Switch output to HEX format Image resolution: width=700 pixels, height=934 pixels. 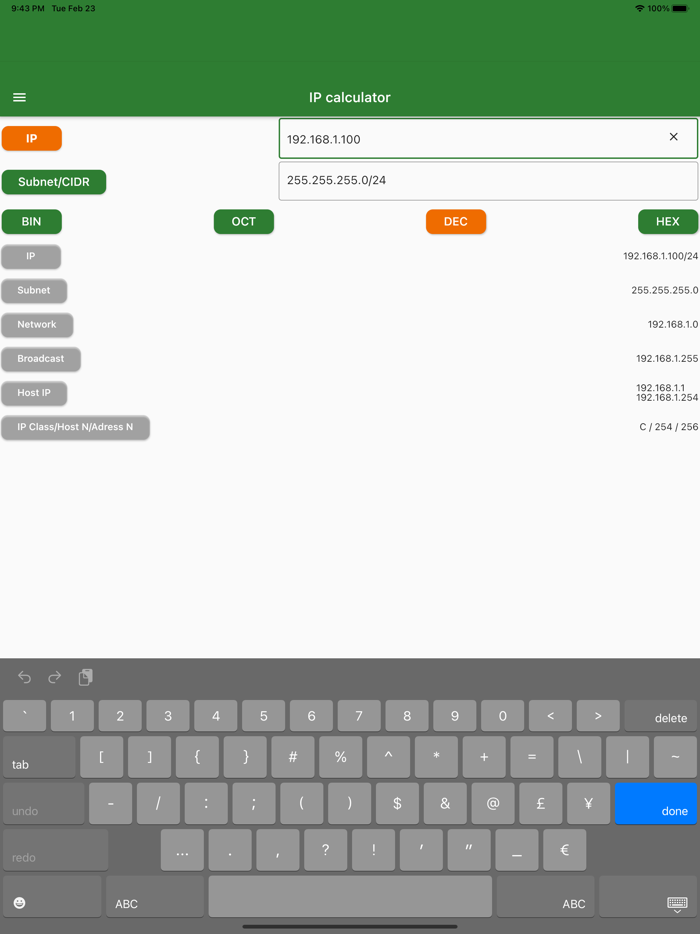point(668,222)
